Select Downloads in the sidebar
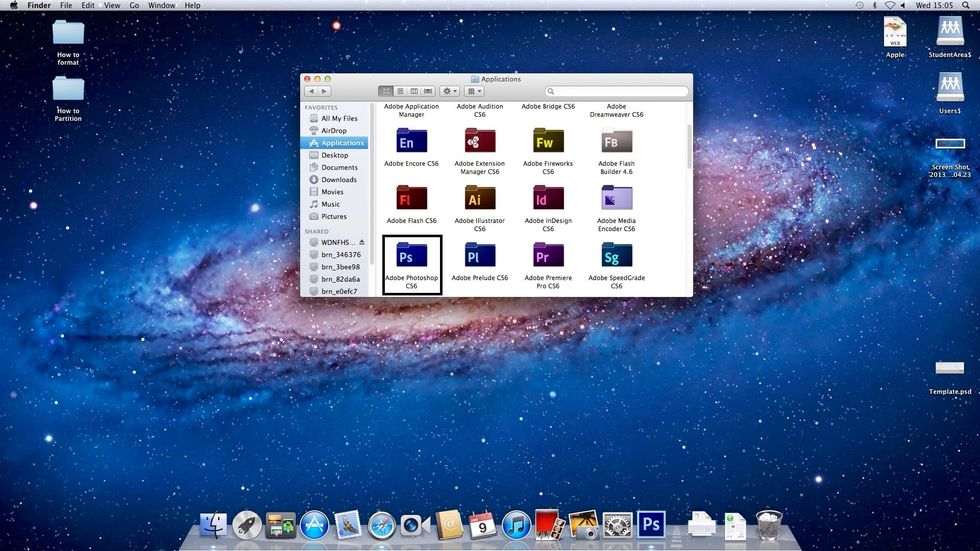This screenshot has height=551, width=980. pos(334,179)
